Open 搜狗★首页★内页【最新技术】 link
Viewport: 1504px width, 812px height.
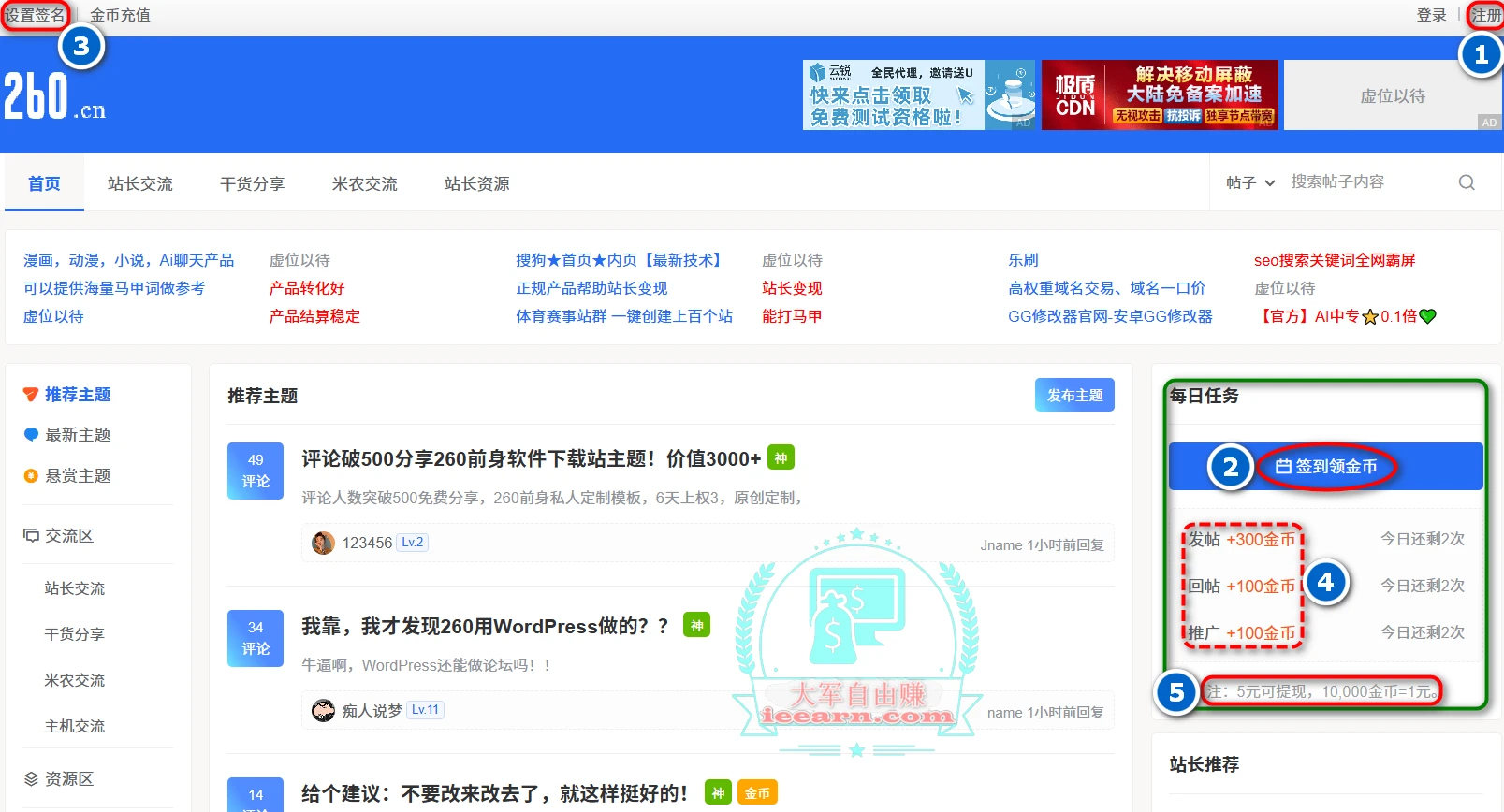coord(621,260)
